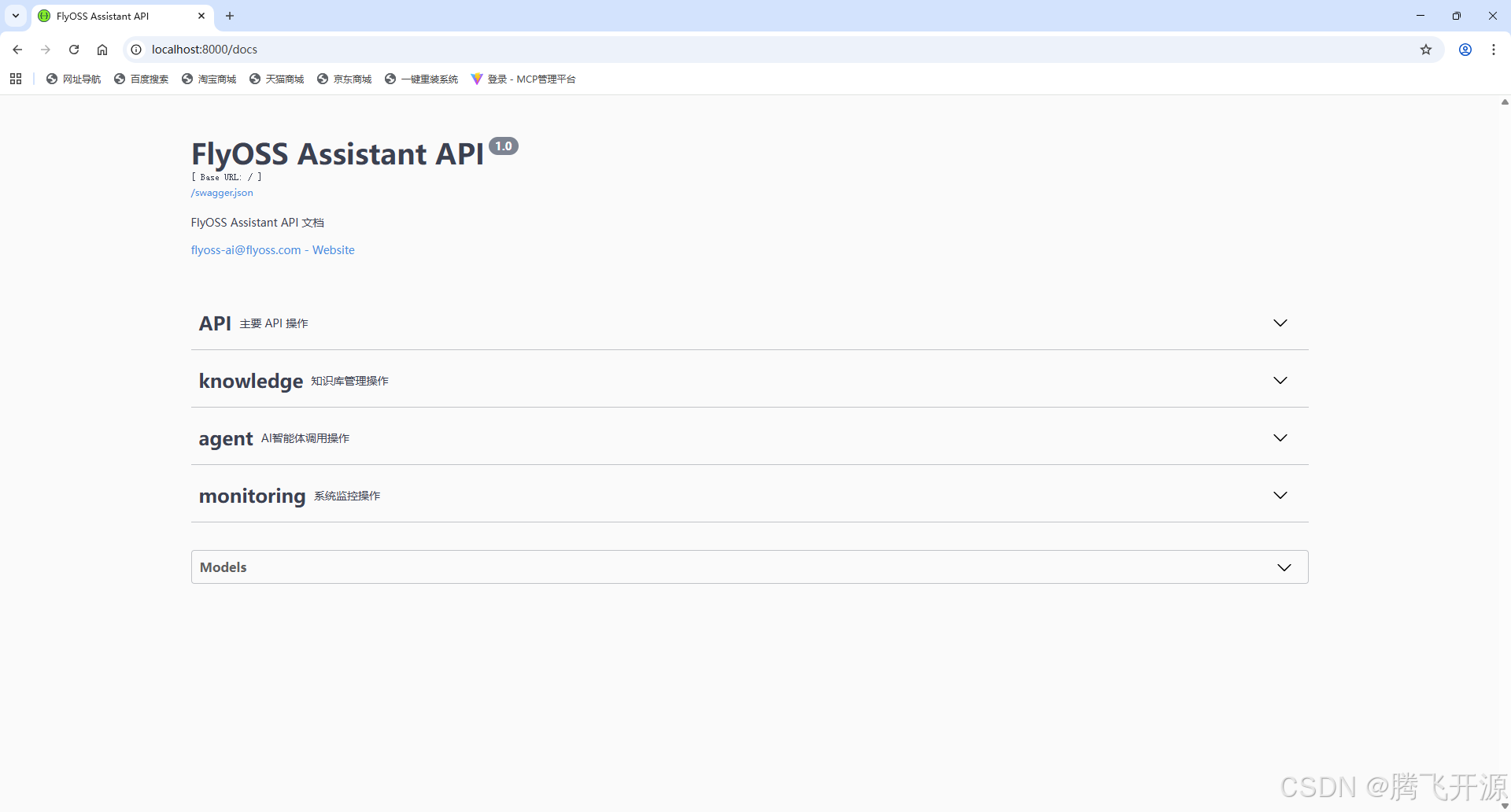Image resolution: width=1511 pixels, height=812 pixels.
Task: Open the 淘宝商城 bookmark
Action: pyautogui.click(x=209, y=79)
